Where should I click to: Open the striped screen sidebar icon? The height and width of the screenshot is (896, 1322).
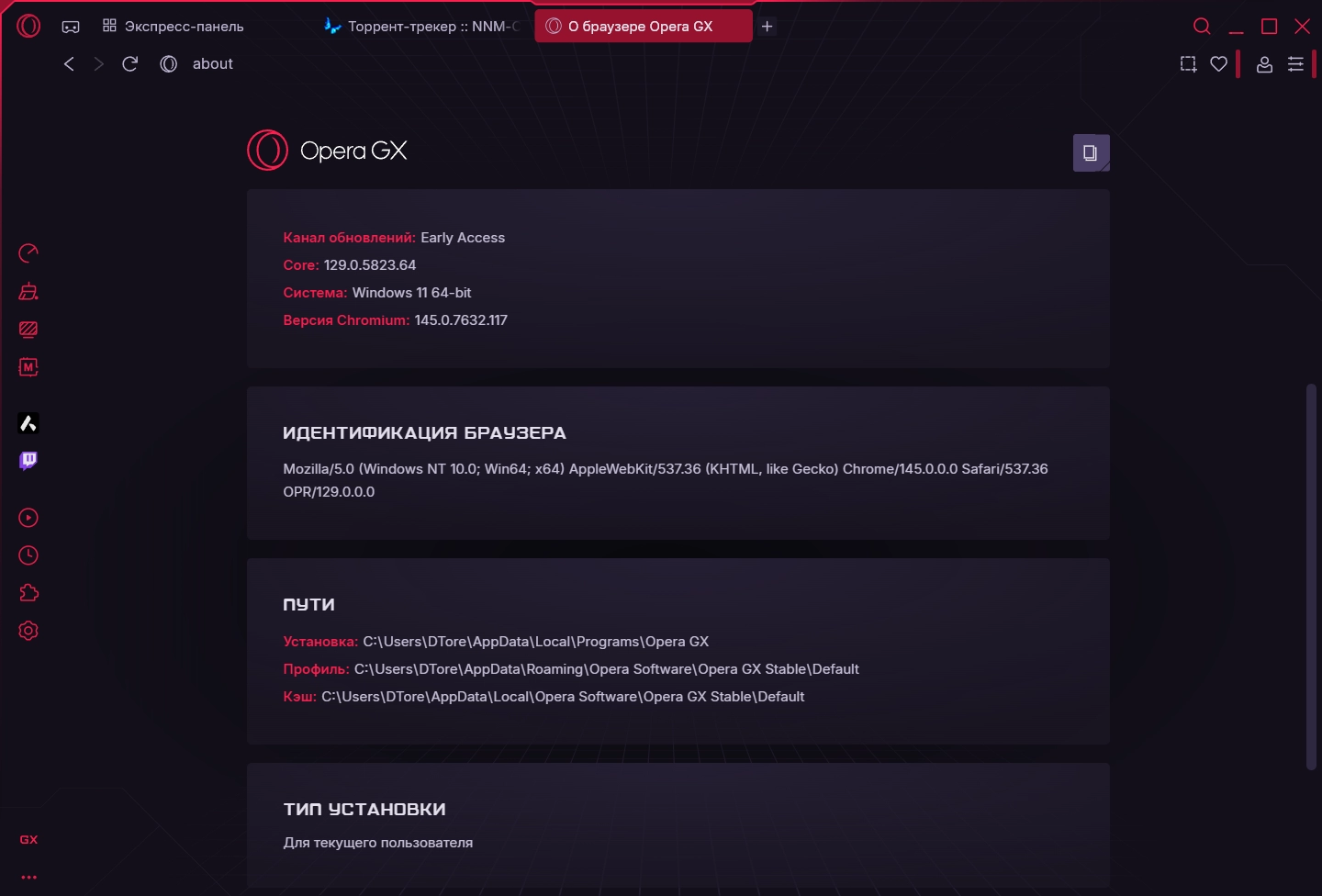(x=28, y=330)
